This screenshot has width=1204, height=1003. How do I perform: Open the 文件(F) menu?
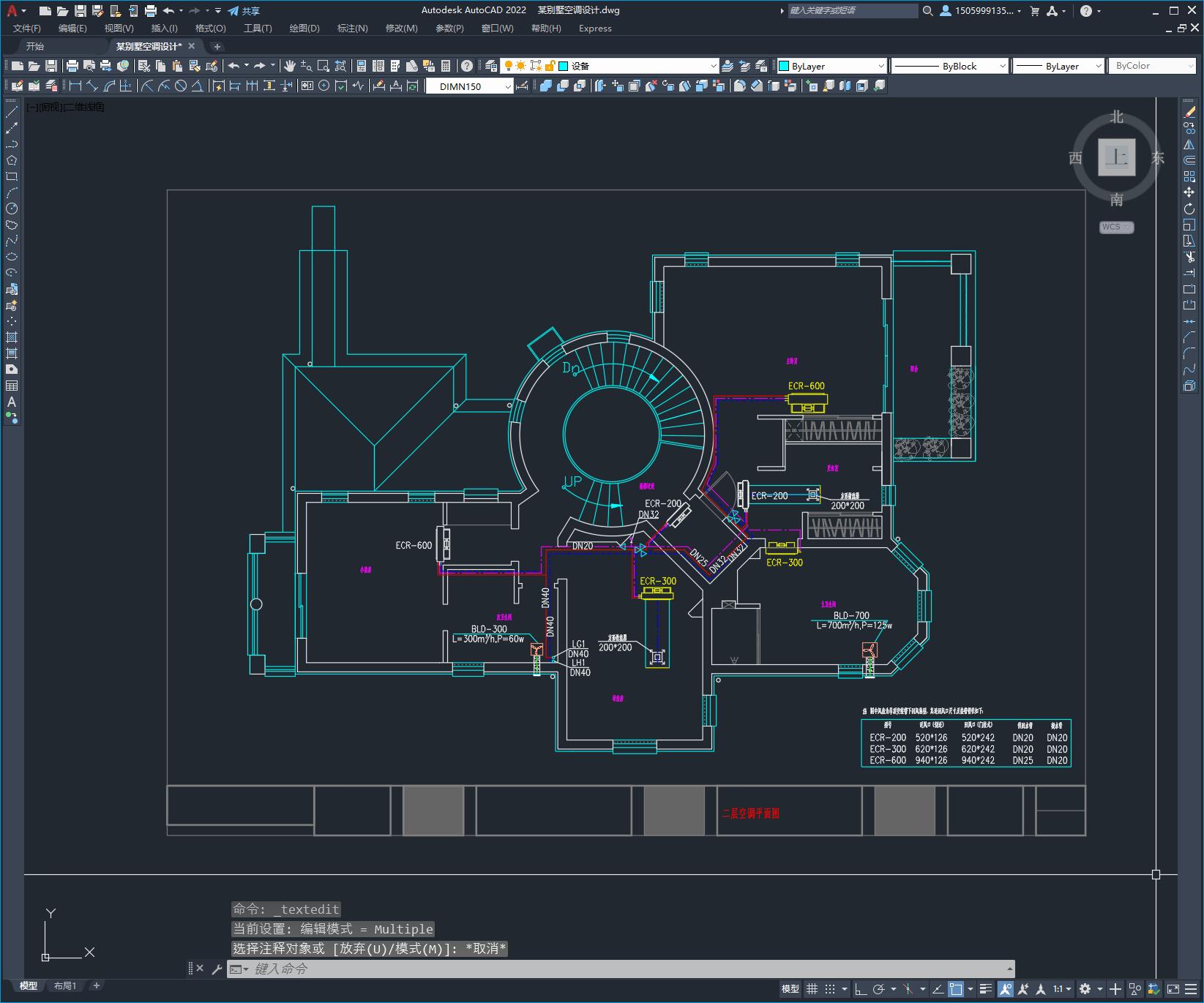(x=27, y=29)
